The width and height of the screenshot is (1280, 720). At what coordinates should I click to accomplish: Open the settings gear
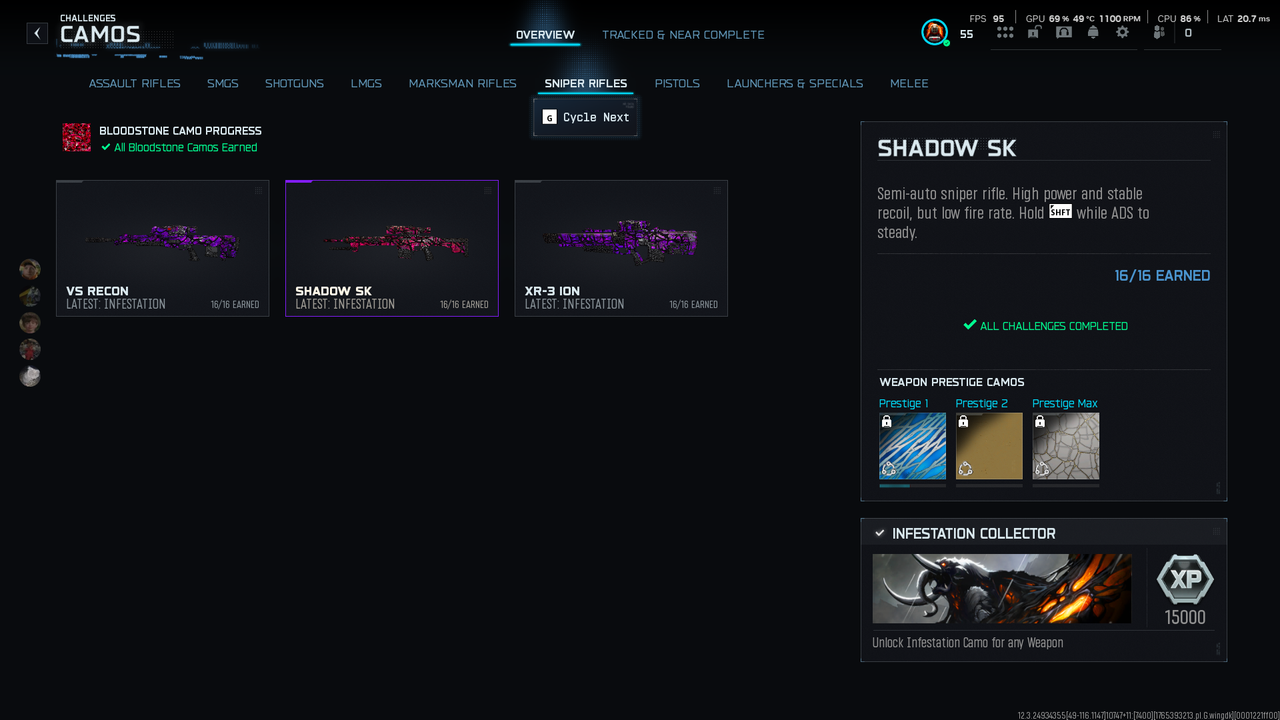coord(1122,32)
